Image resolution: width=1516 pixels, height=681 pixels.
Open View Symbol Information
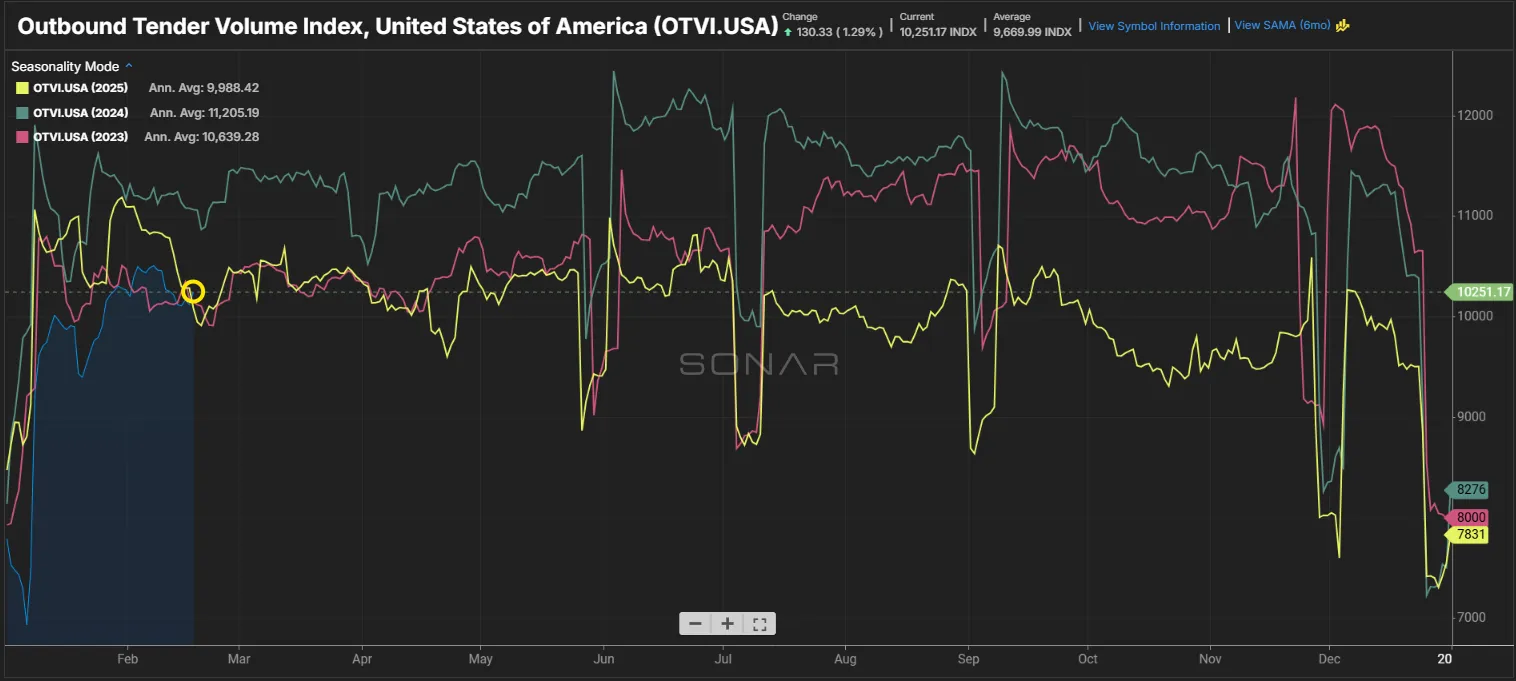(1154, 25)
